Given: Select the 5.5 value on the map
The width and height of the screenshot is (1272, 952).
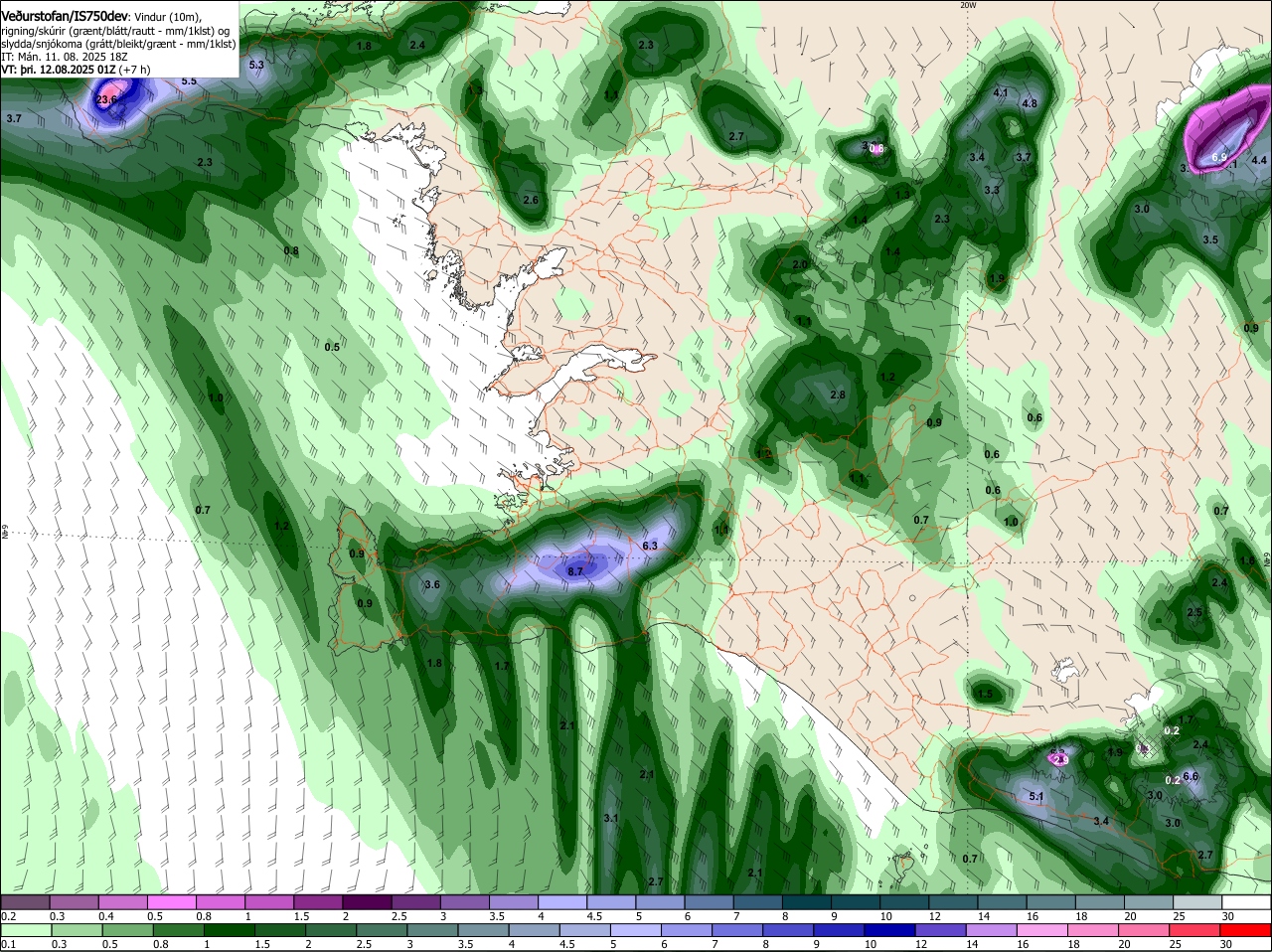Looking at the screenshot, I should pyautogui.click(x=189, y=80).
